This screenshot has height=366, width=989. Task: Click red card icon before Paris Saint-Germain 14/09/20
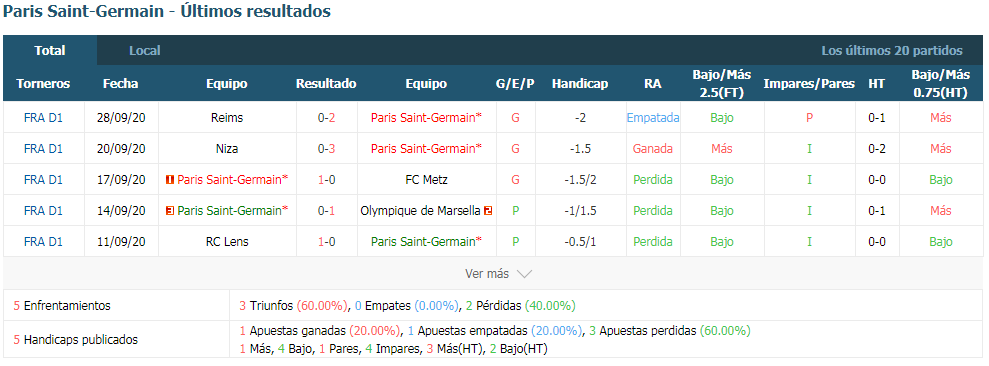click(x=169, y=211)
